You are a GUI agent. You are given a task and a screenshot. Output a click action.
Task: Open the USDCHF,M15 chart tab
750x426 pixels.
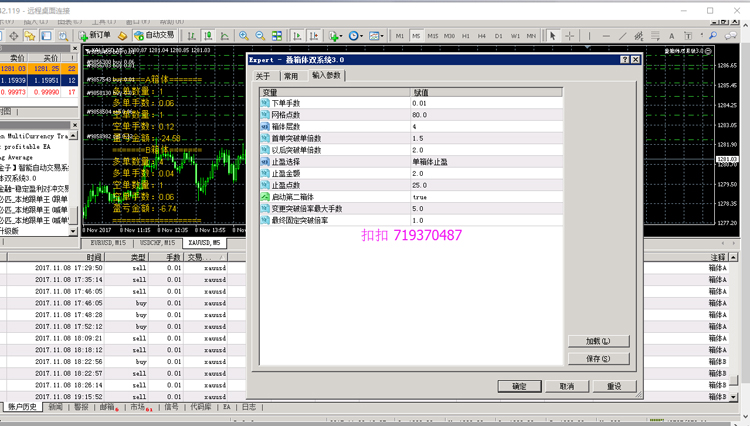tap(157, 243)
